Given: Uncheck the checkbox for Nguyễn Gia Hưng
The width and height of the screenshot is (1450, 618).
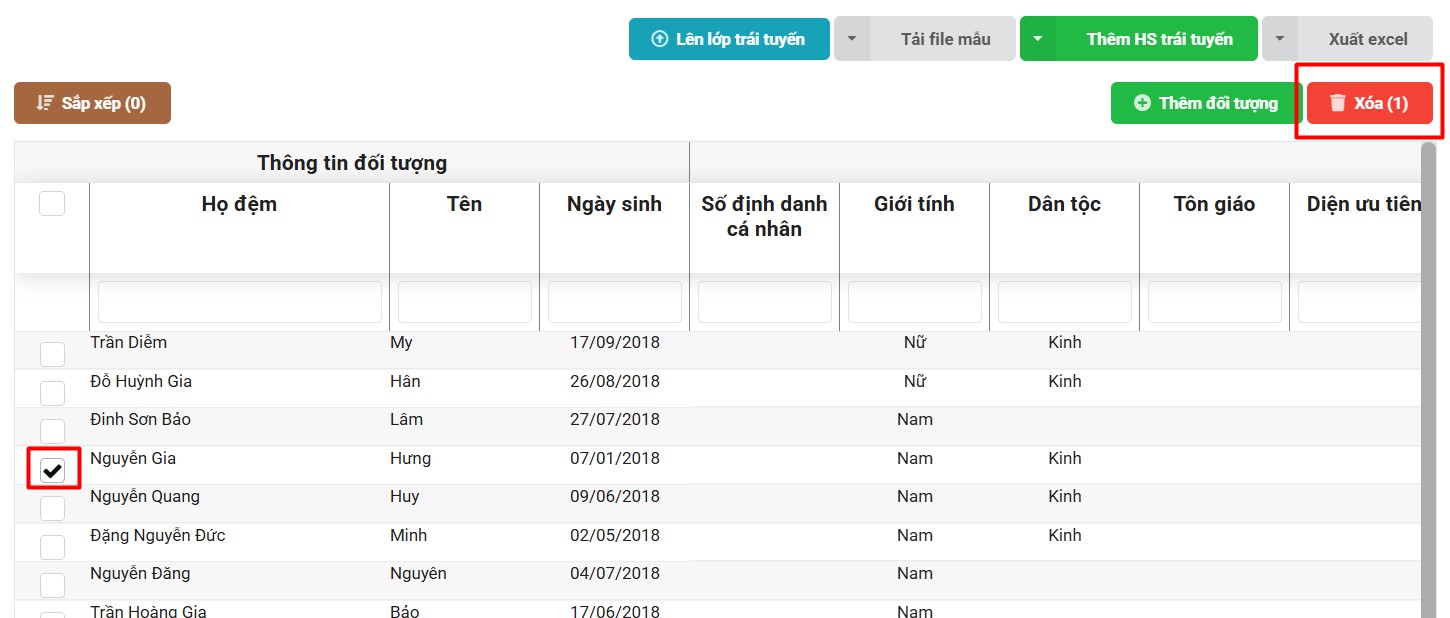Looking at the screenshot, I should click(x=52, y=470).
